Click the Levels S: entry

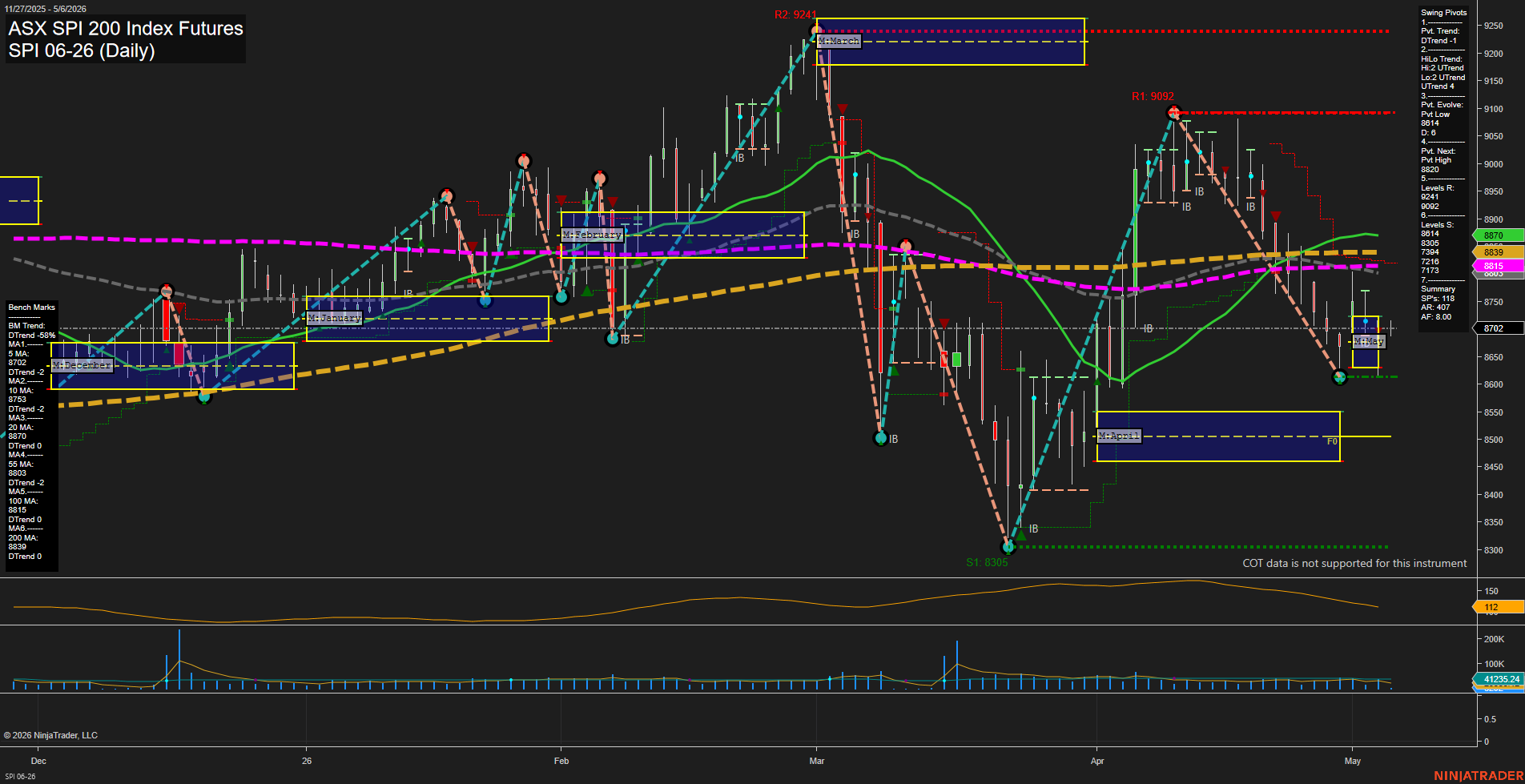click(1437, 225)
